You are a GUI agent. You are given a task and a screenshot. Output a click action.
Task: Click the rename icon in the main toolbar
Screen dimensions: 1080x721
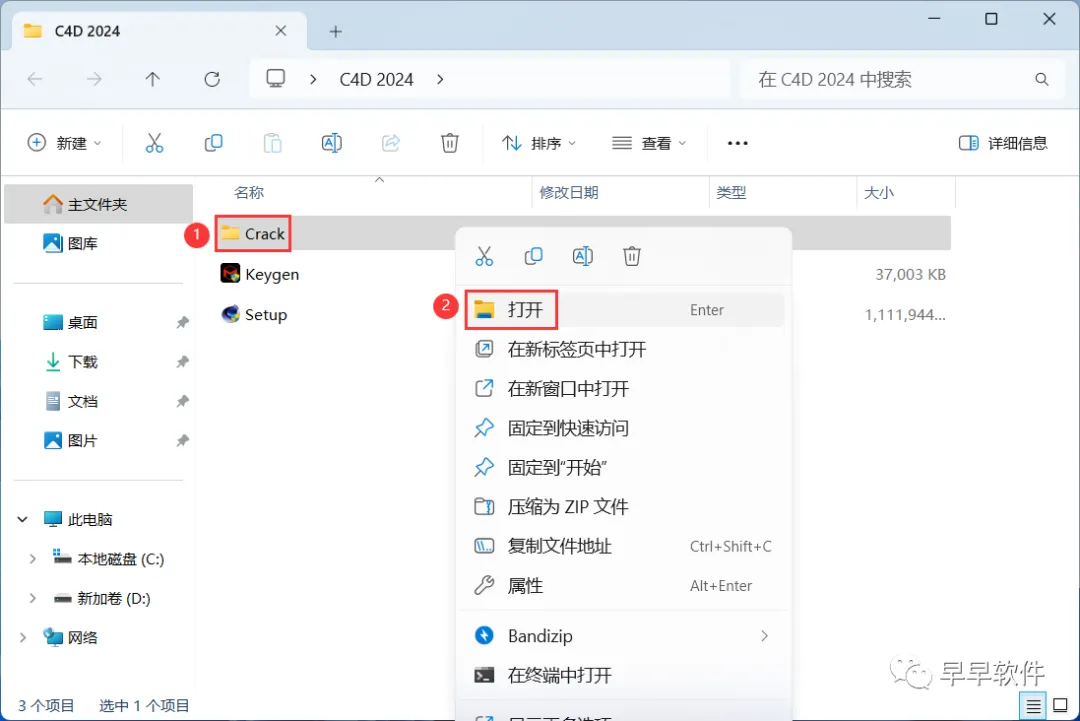tap(332, 143)
